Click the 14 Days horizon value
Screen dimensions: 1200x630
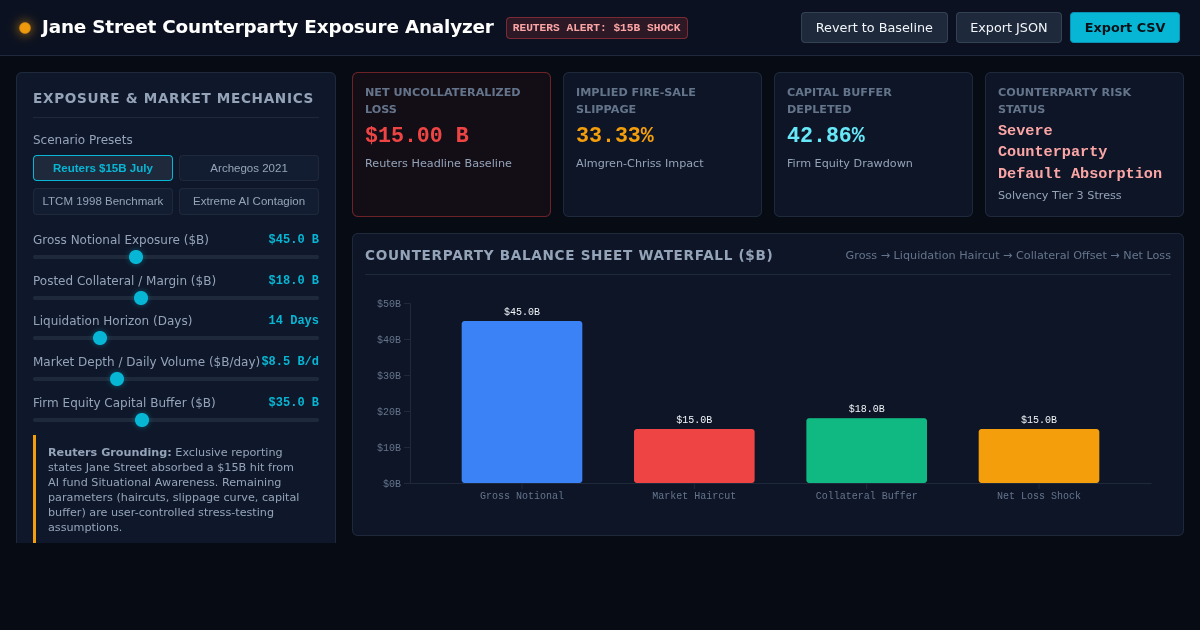pos(293,321)
